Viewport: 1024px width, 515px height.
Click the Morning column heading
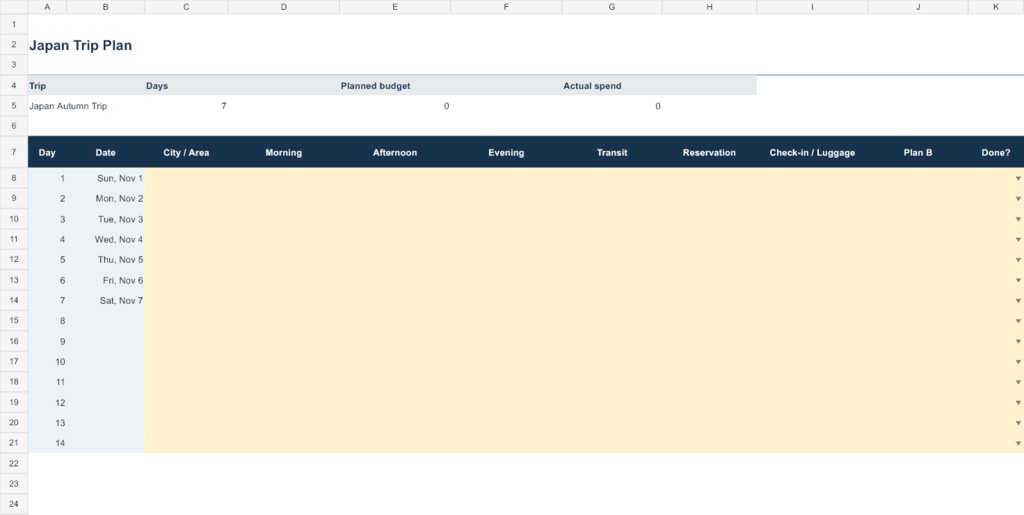click(283, 153)
